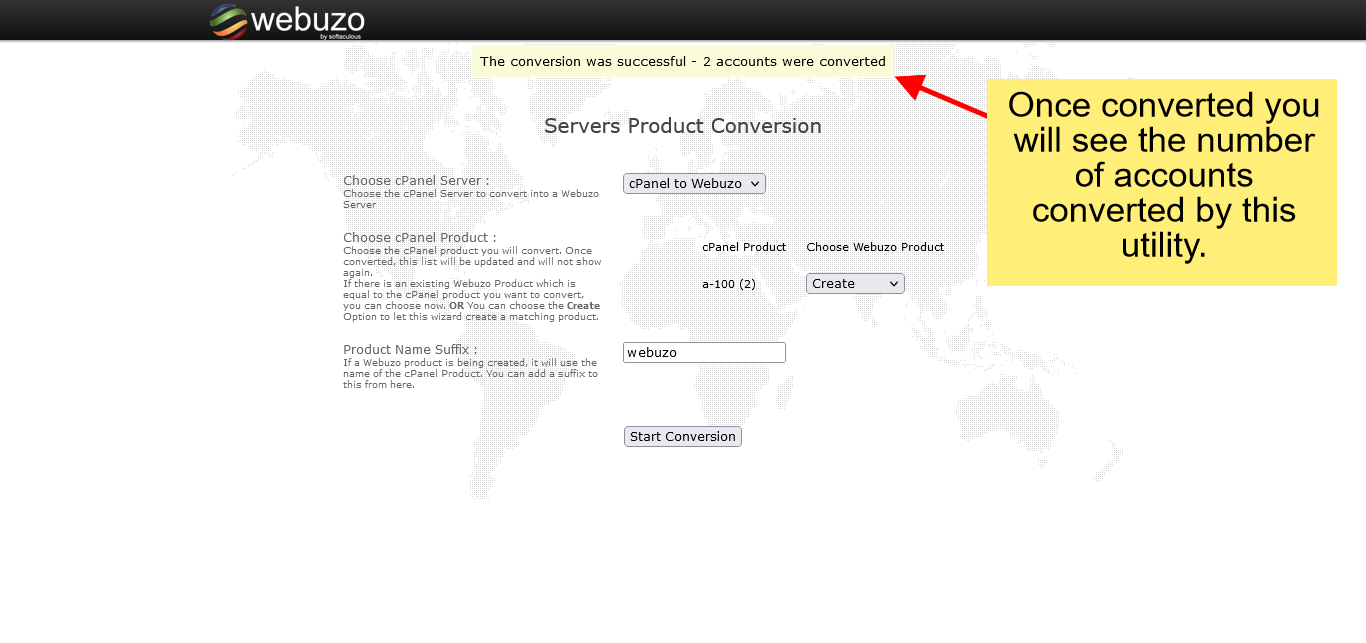Open the cPanel to Webuzo server dropdown
Viewport: 1366px width, 643px height.
[694, 184]
